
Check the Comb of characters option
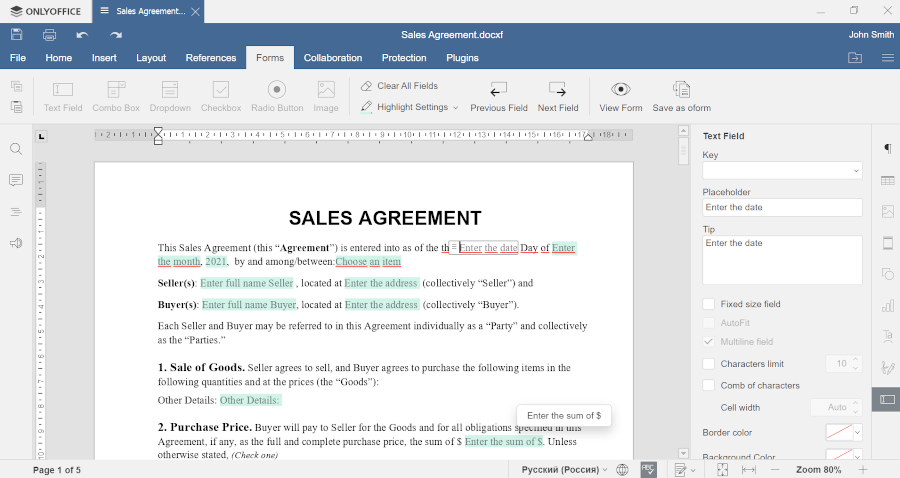pyautogui.click(x=709, y=385)
